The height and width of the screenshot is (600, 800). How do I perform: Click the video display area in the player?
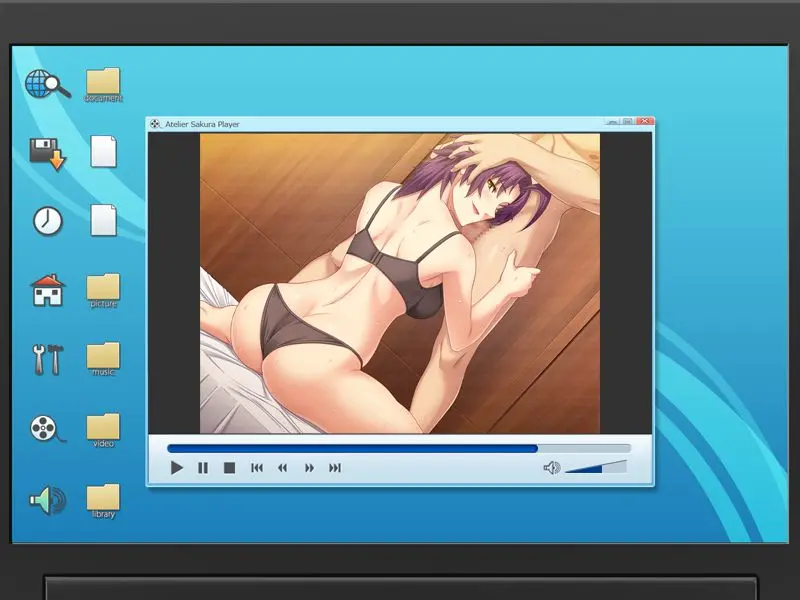click(x=399, y=283)
